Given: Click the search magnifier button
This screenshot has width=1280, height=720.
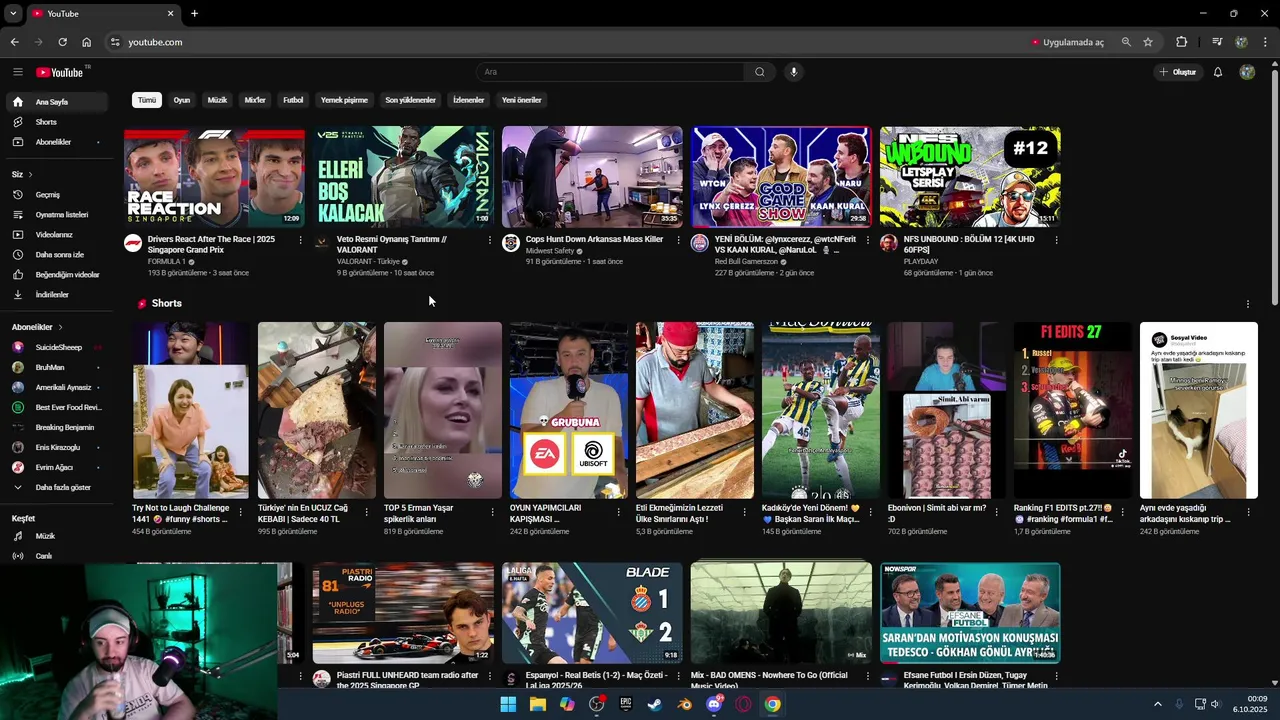Looking at the screenshot, I should 760,72.
